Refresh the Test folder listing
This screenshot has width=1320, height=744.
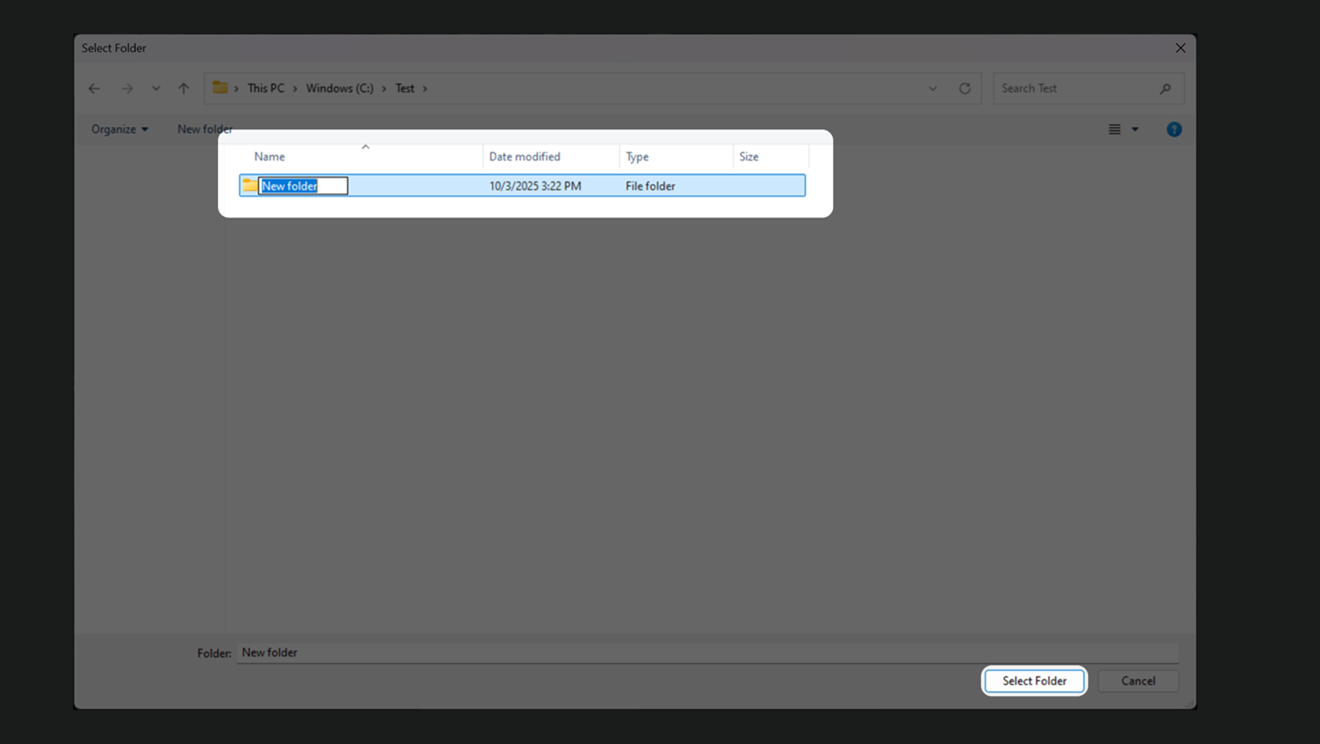tap(965, 88)
